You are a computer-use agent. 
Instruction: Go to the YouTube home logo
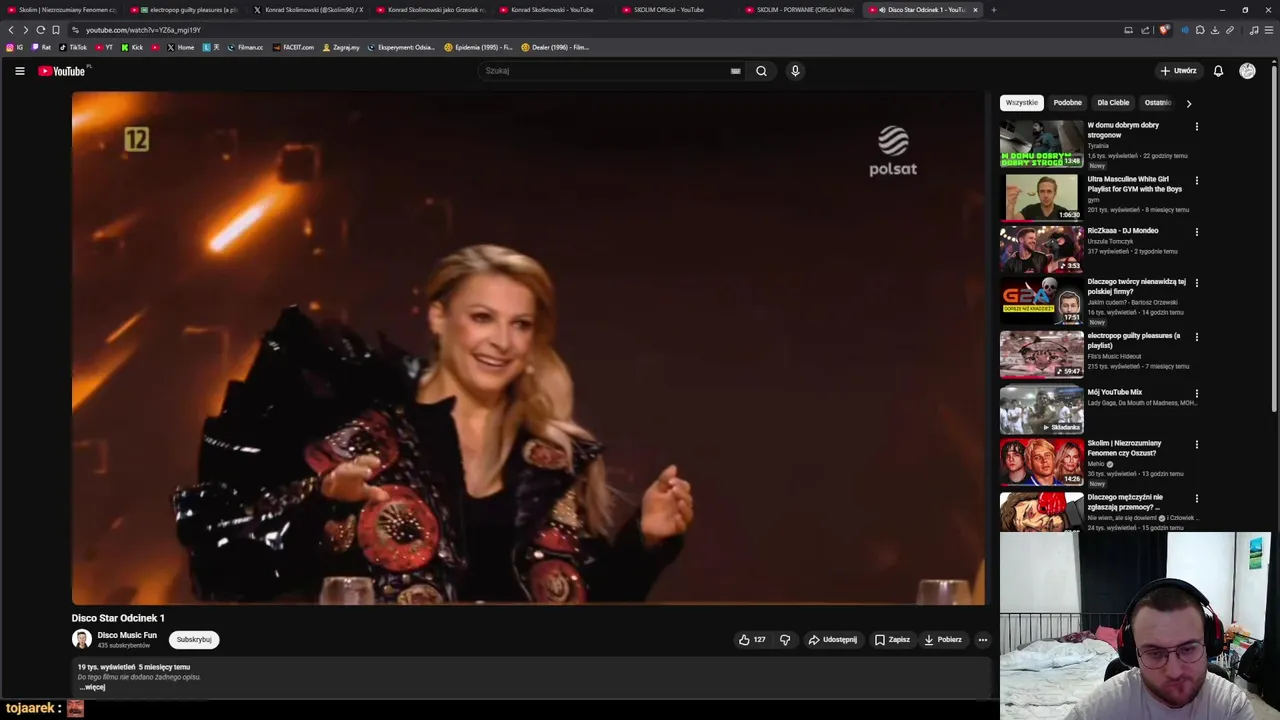[x=63, y=71]
